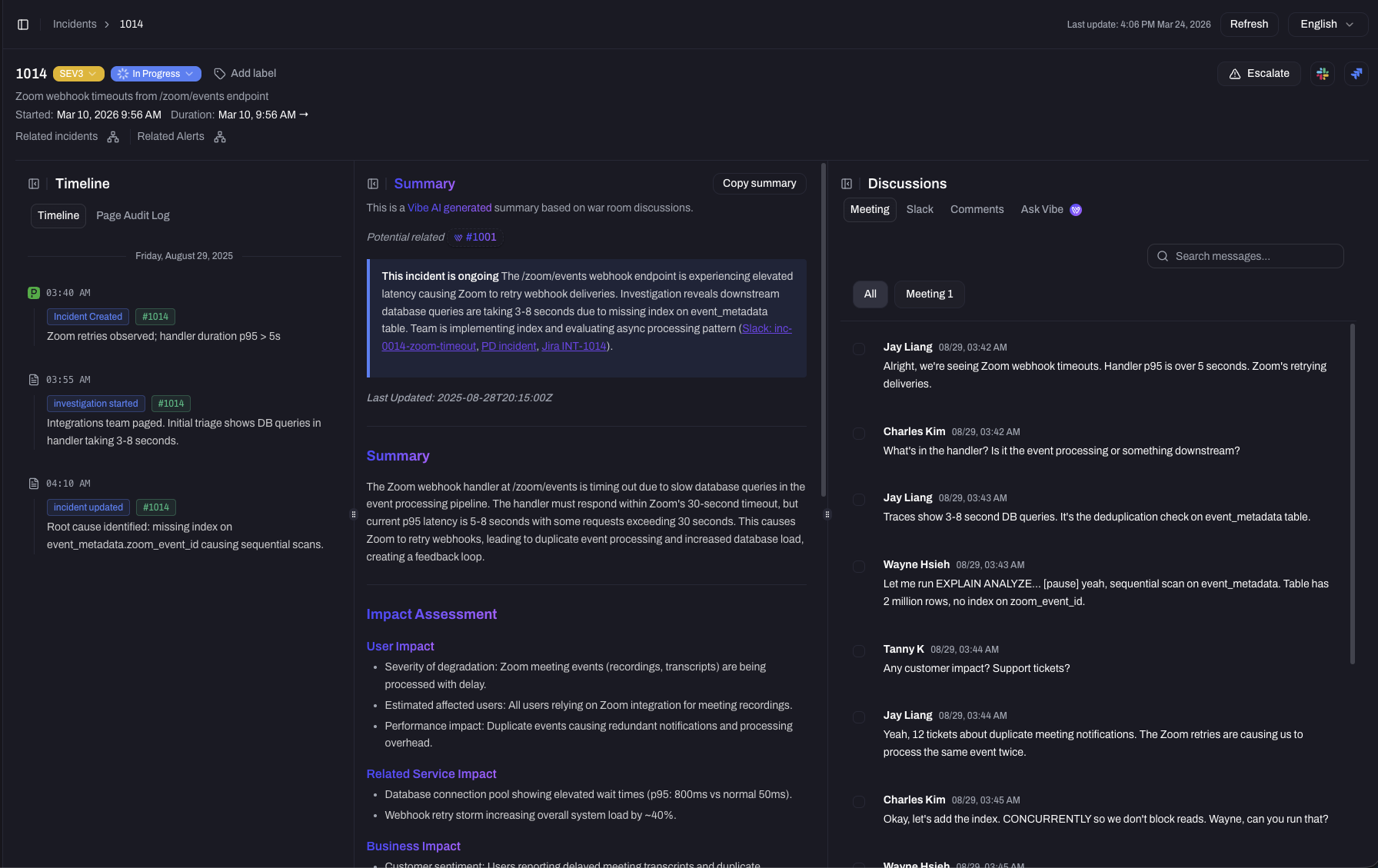Select Charles Kim's 03:45 AM message checkbox

tap(859, 802)
